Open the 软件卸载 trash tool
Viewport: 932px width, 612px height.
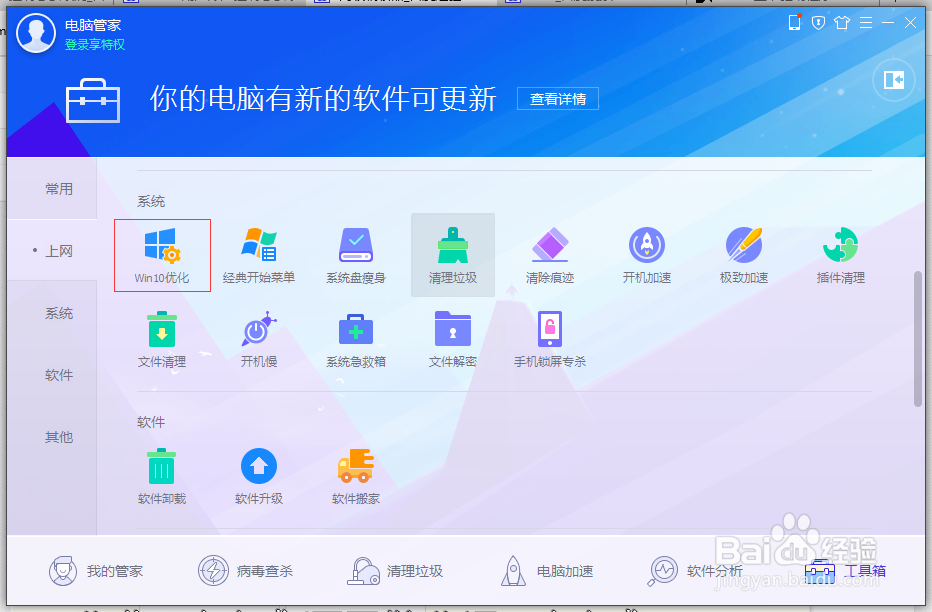pyautogui.click(x=162, y=477)
